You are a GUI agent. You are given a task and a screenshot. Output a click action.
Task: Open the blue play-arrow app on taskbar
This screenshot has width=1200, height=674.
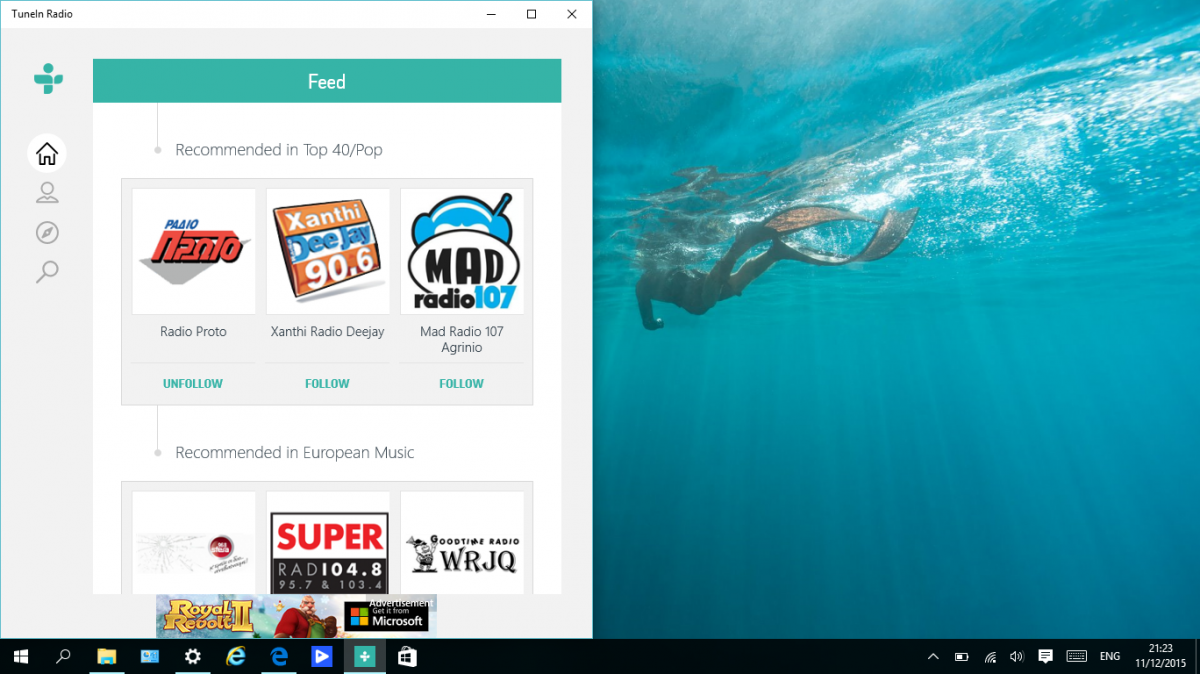322,657
